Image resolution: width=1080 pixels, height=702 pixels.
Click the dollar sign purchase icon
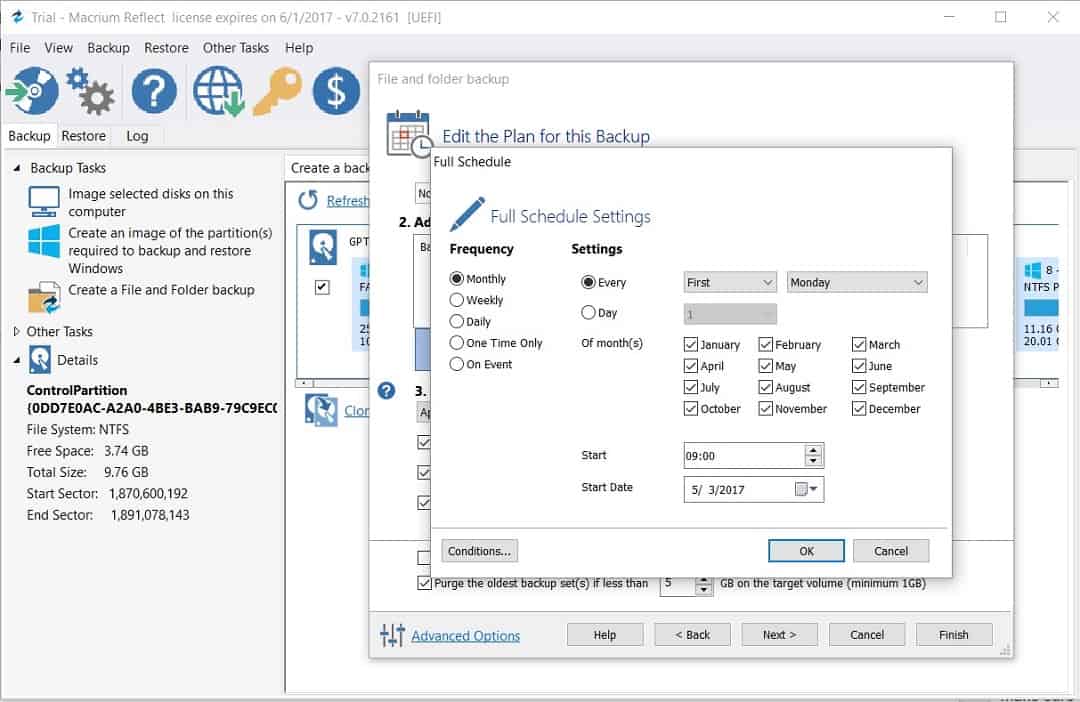[x=336, y=91]
